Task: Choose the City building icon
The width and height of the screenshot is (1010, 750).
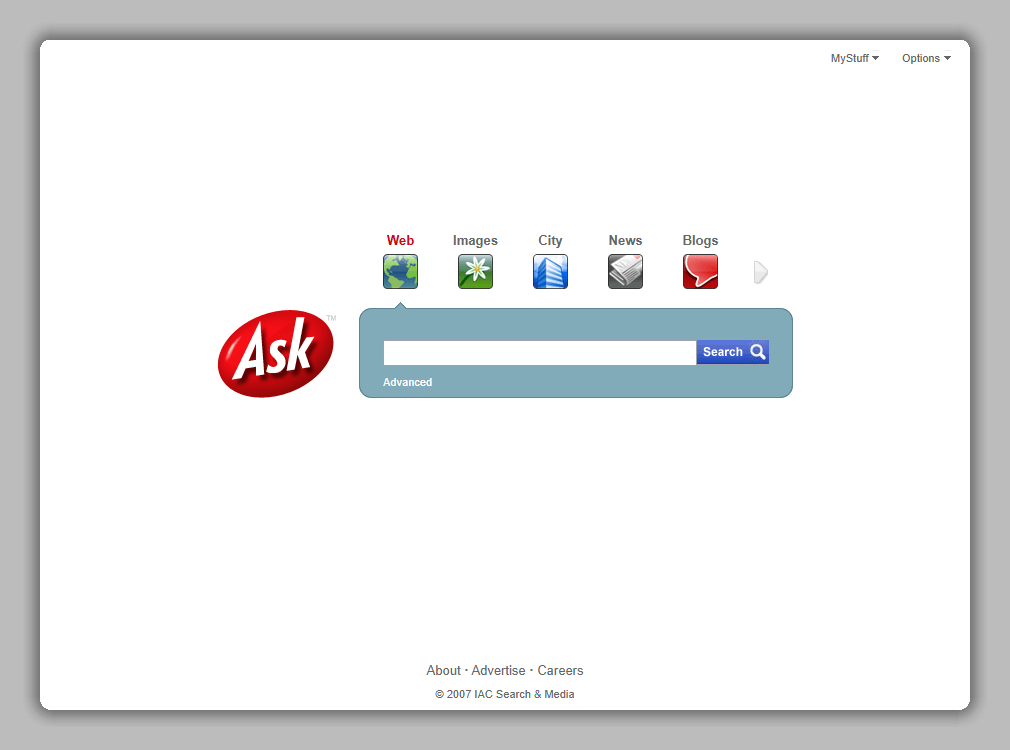Action: 550,271
